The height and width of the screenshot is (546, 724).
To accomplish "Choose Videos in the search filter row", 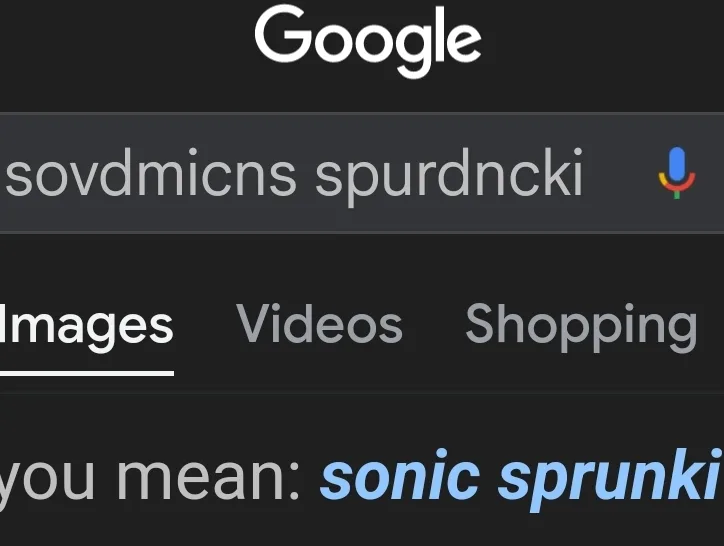I will [x=320, y=324].
